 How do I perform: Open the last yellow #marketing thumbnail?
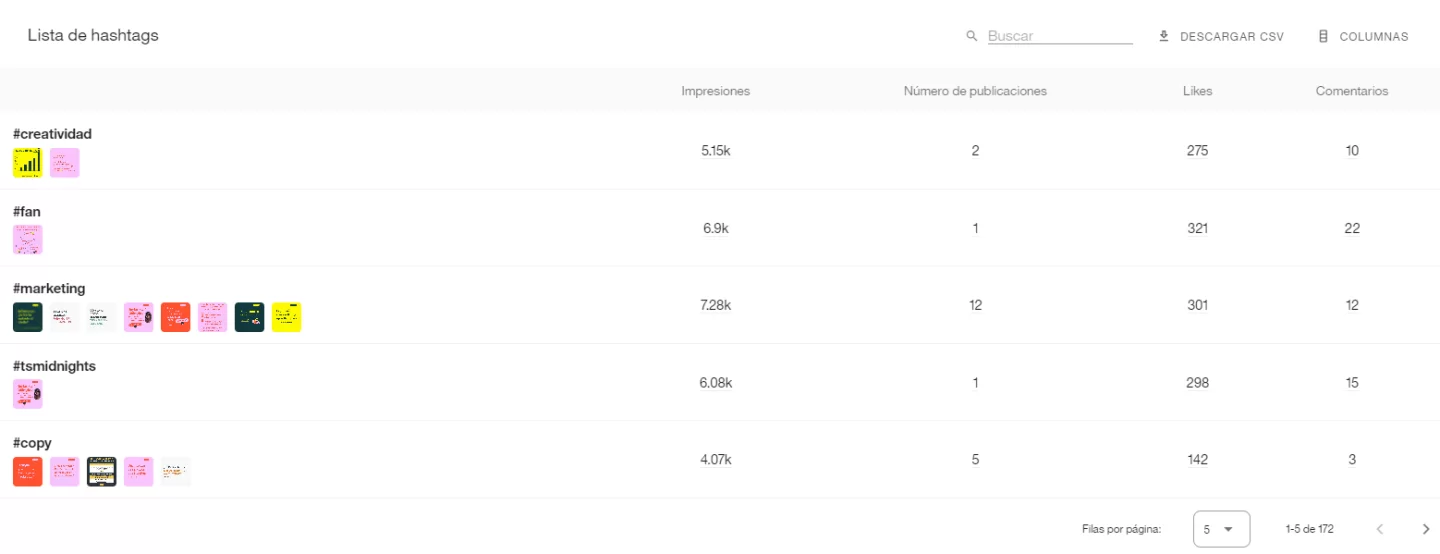tap(287, 317)
